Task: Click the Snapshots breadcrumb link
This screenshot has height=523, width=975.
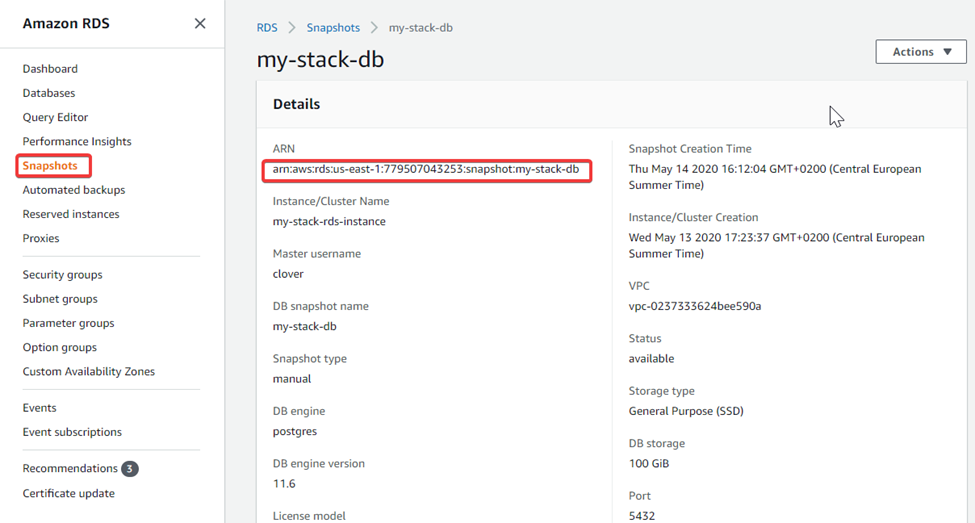Action: click(x=333, y=28)
